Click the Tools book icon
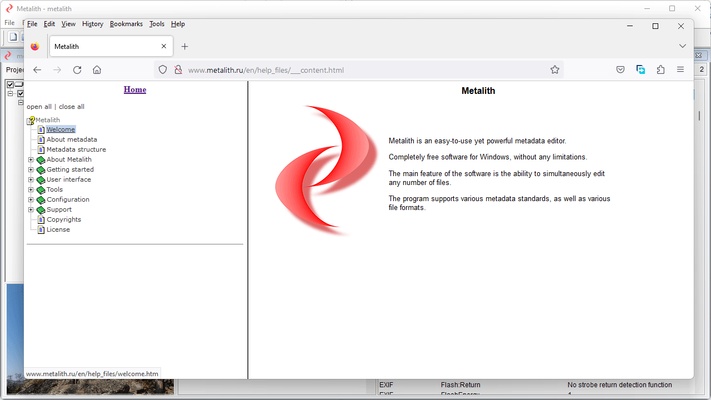This screenshot has width=711, height=400. 41,190
